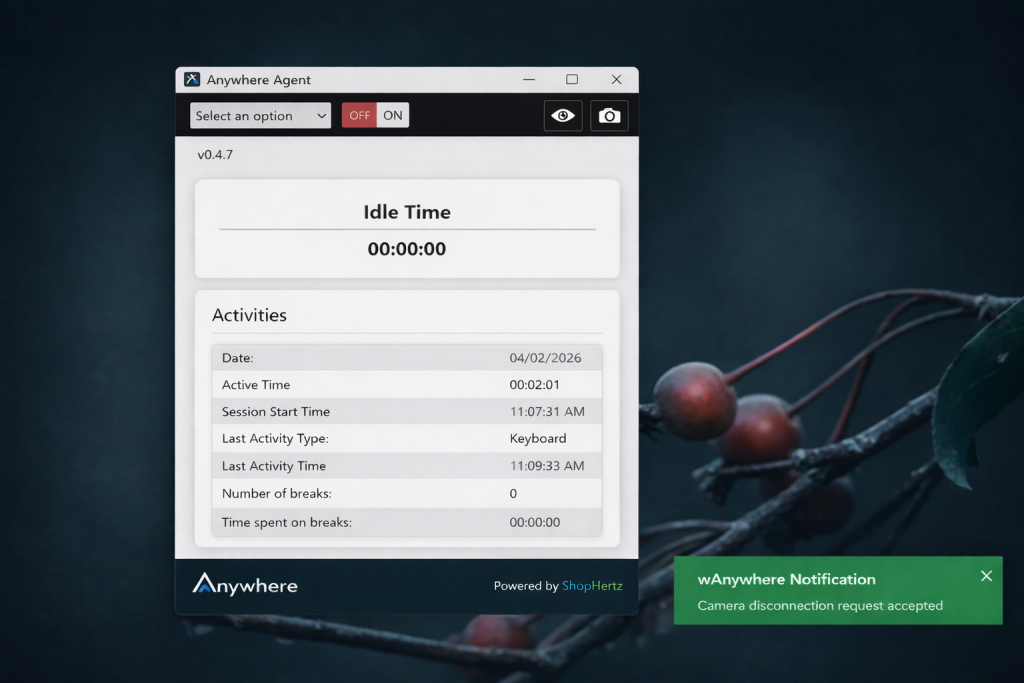The image size is (1024, 683).
Task: Dismiss the wAnywhere notification with X
Action: coord(986,576)
